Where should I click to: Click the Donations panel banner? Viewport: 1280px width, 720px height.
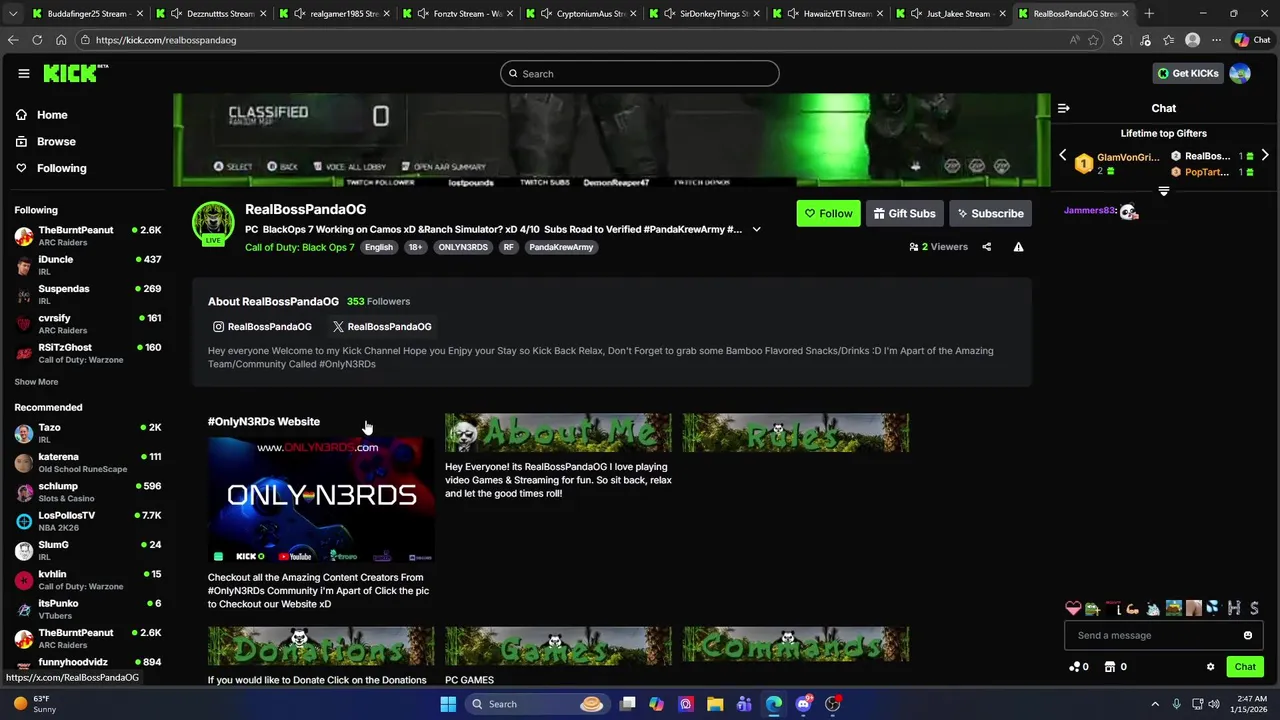(x=321, y=646)
